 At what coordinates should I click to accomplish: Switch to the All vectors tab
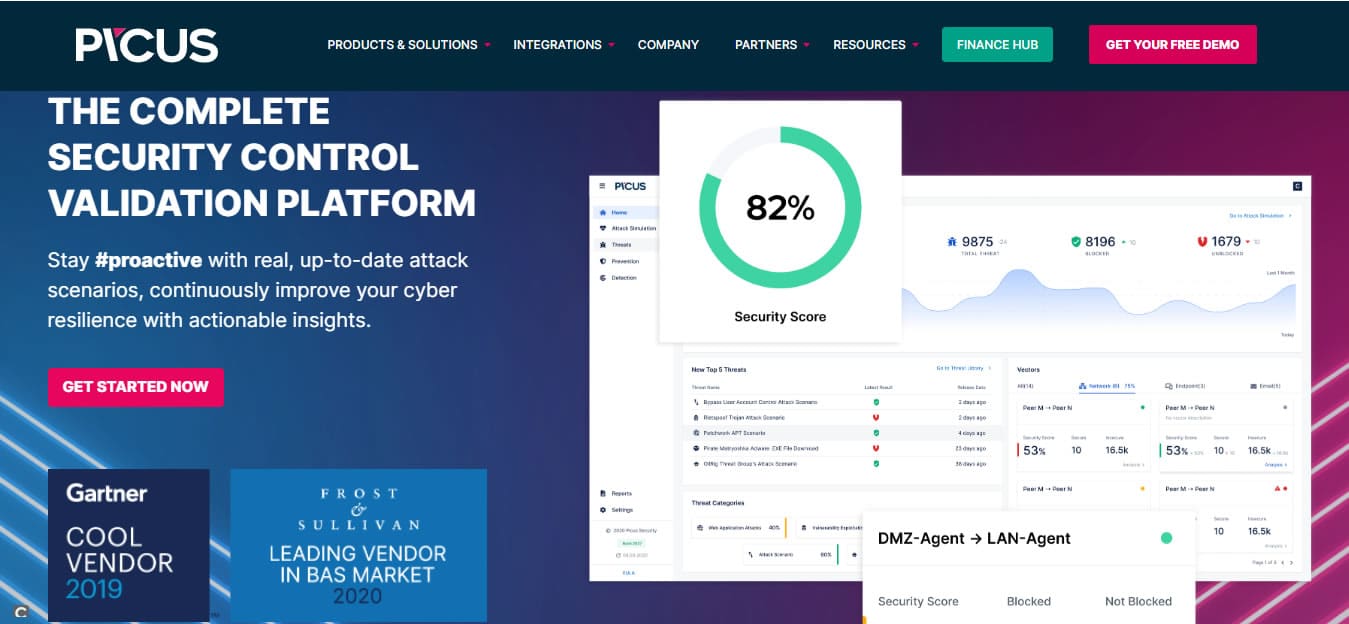[1025, 386]
